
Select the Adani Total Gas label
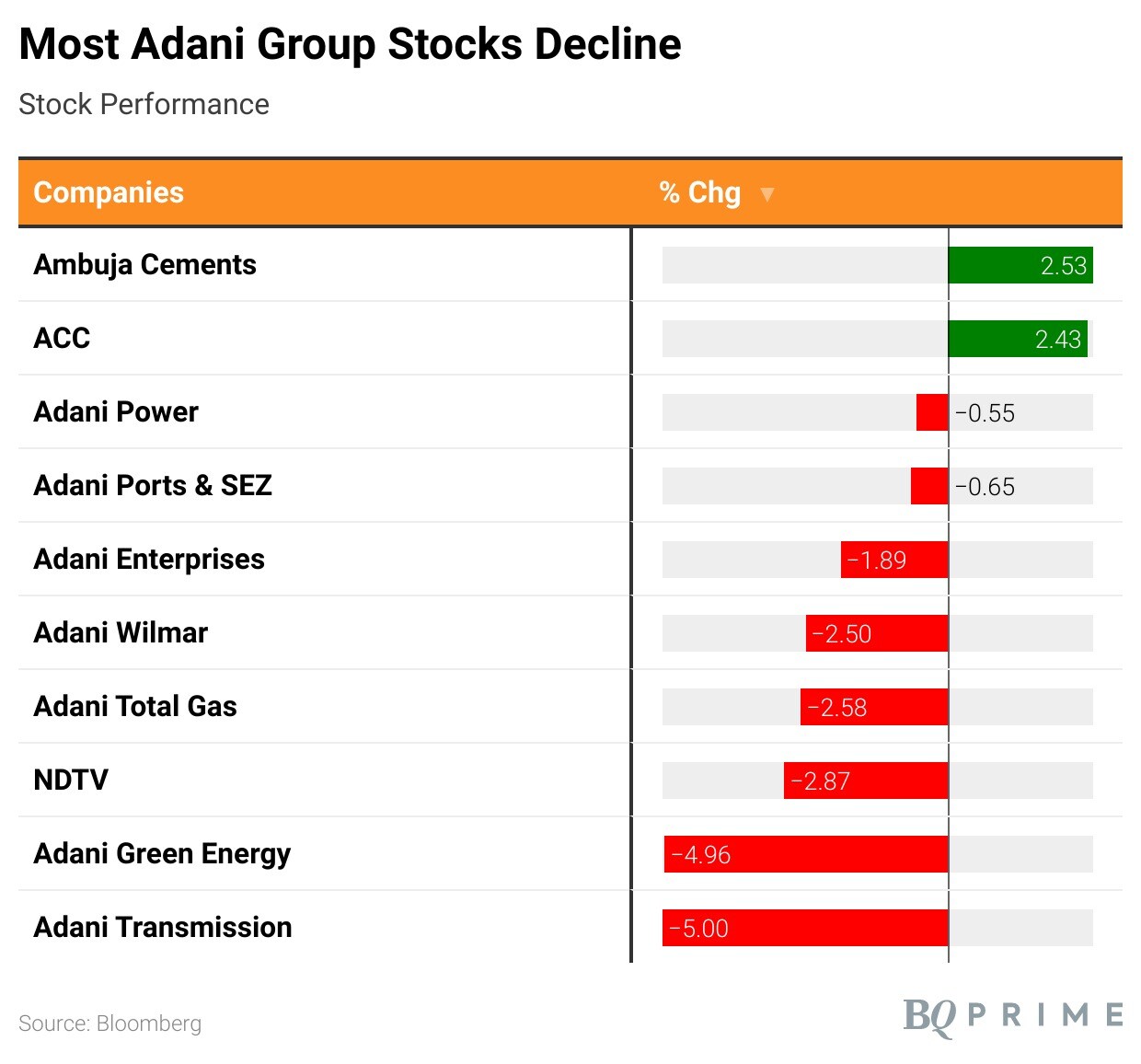[135, 707]
